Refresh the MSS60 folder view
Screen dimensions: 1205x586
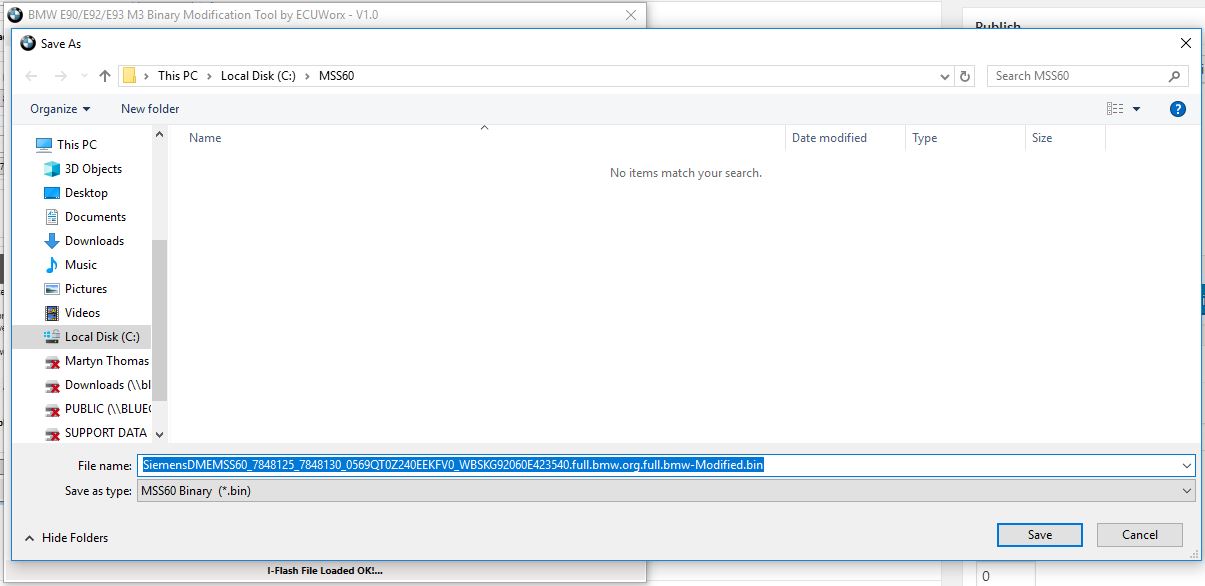[965, 76]
